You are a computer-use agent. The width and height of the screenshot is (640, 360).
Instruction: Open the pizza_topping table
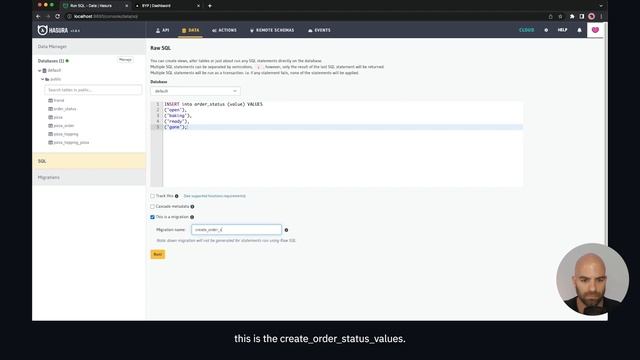click(66, 134)
